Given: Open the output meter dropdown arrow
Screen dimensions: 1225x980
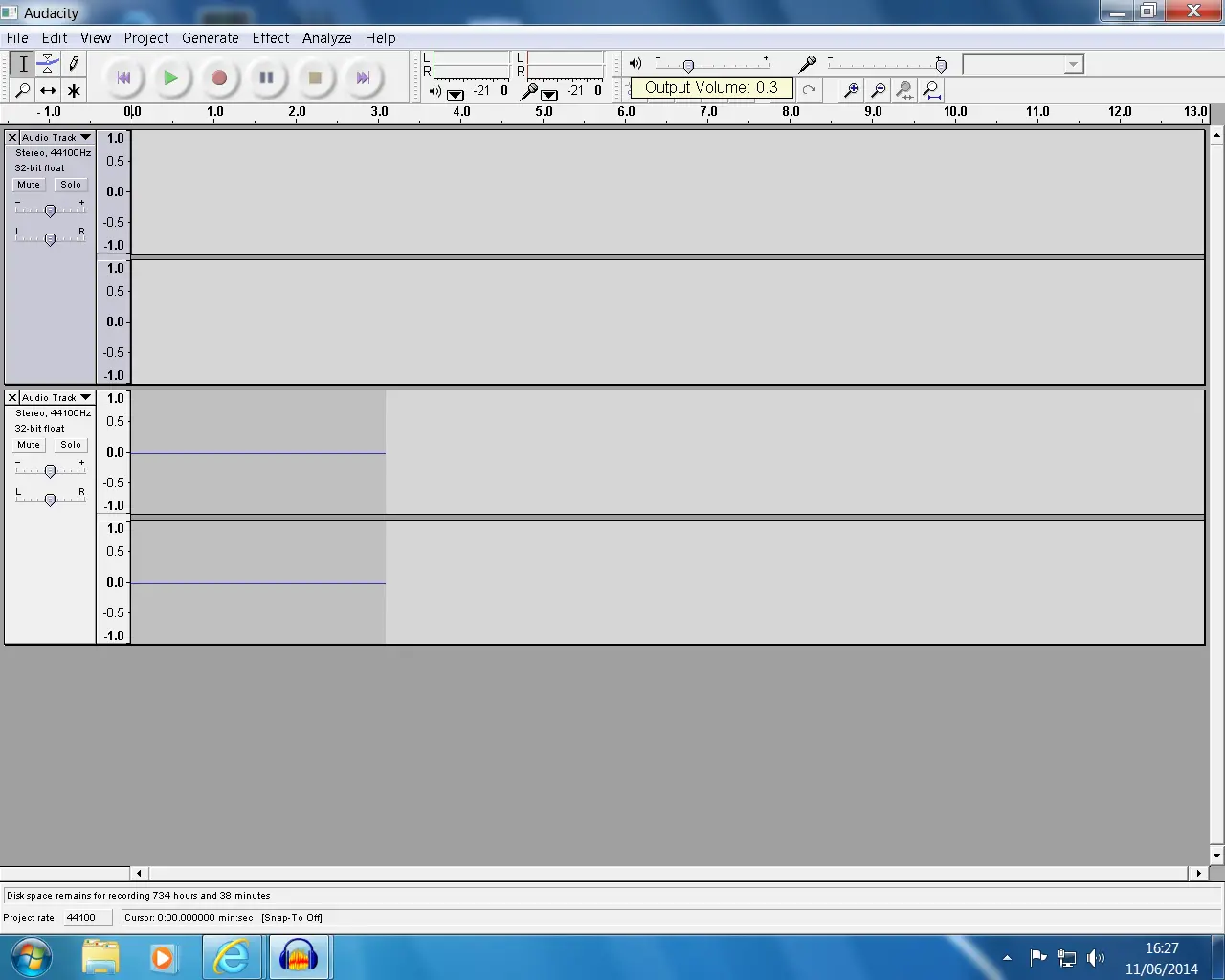Looking at the screenshot, I should (456, 94).
